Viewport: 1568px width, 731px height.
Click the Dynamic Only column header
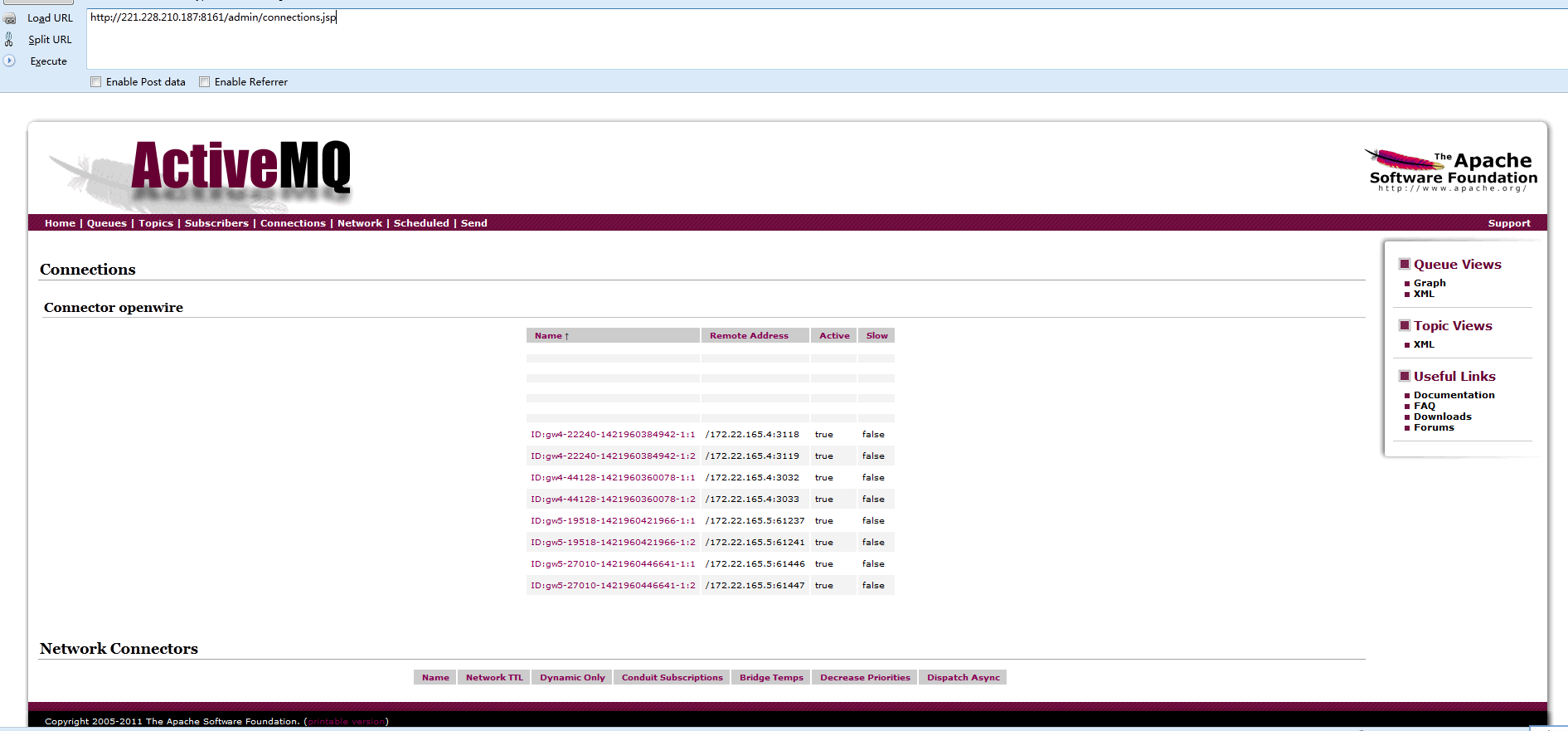(x=572, y=678)
